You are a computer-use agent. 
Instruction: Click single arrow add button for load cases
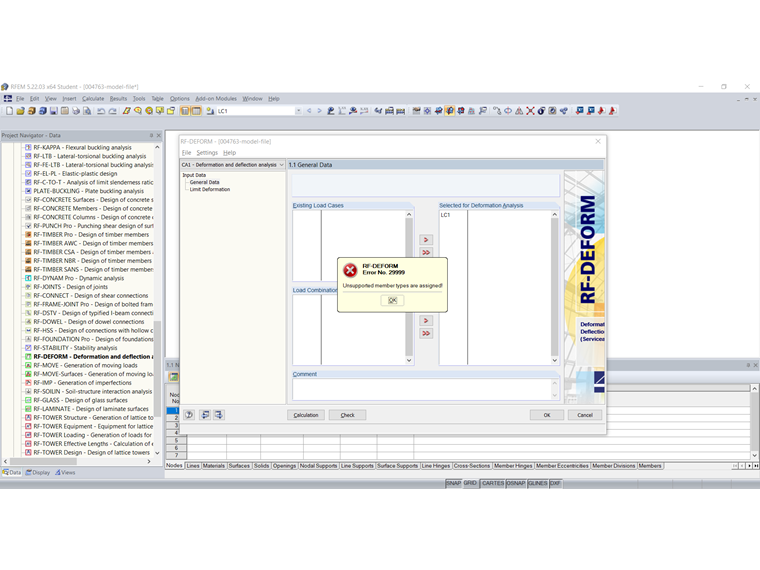click(x=426, y=239)
